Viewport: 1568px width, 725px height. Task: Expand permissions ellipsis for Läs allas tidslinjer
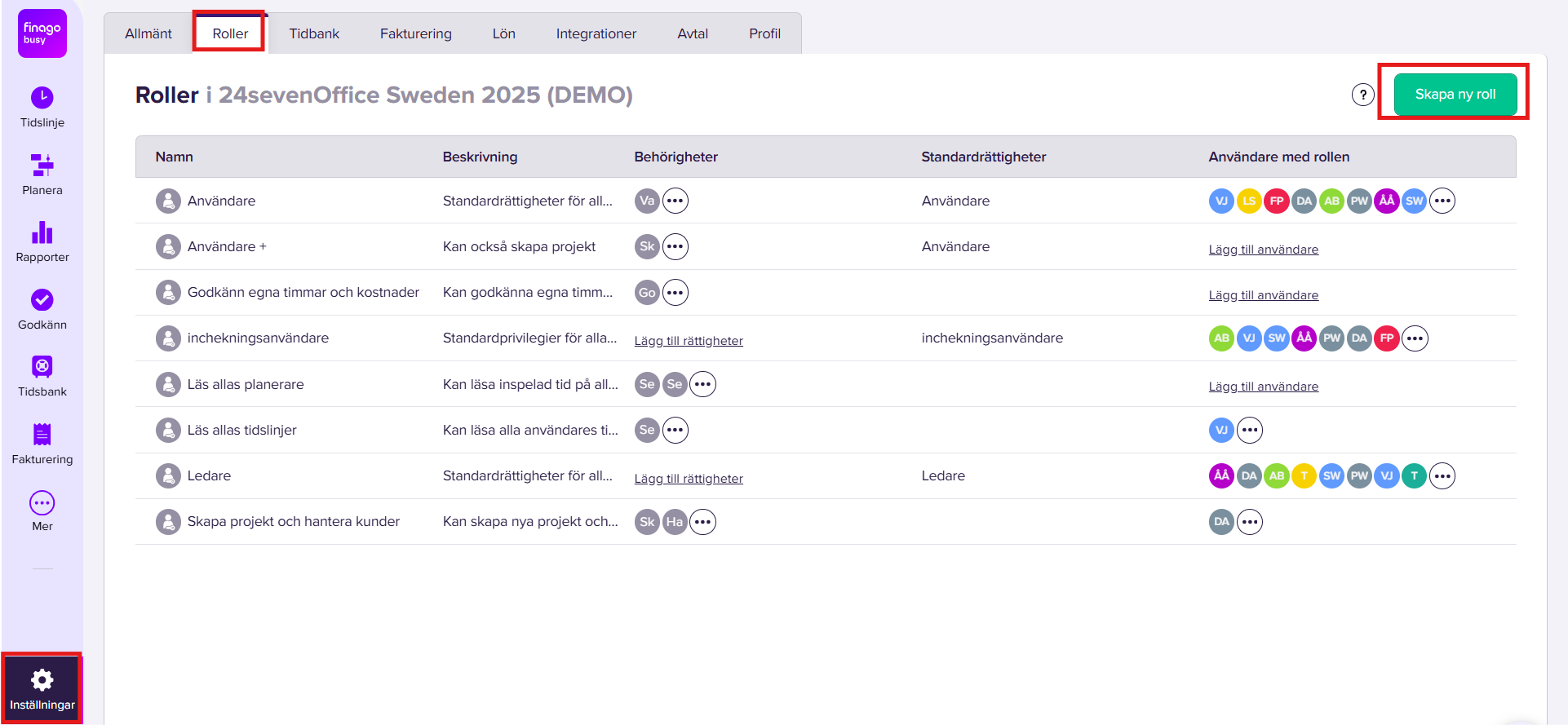pos(675,430)
